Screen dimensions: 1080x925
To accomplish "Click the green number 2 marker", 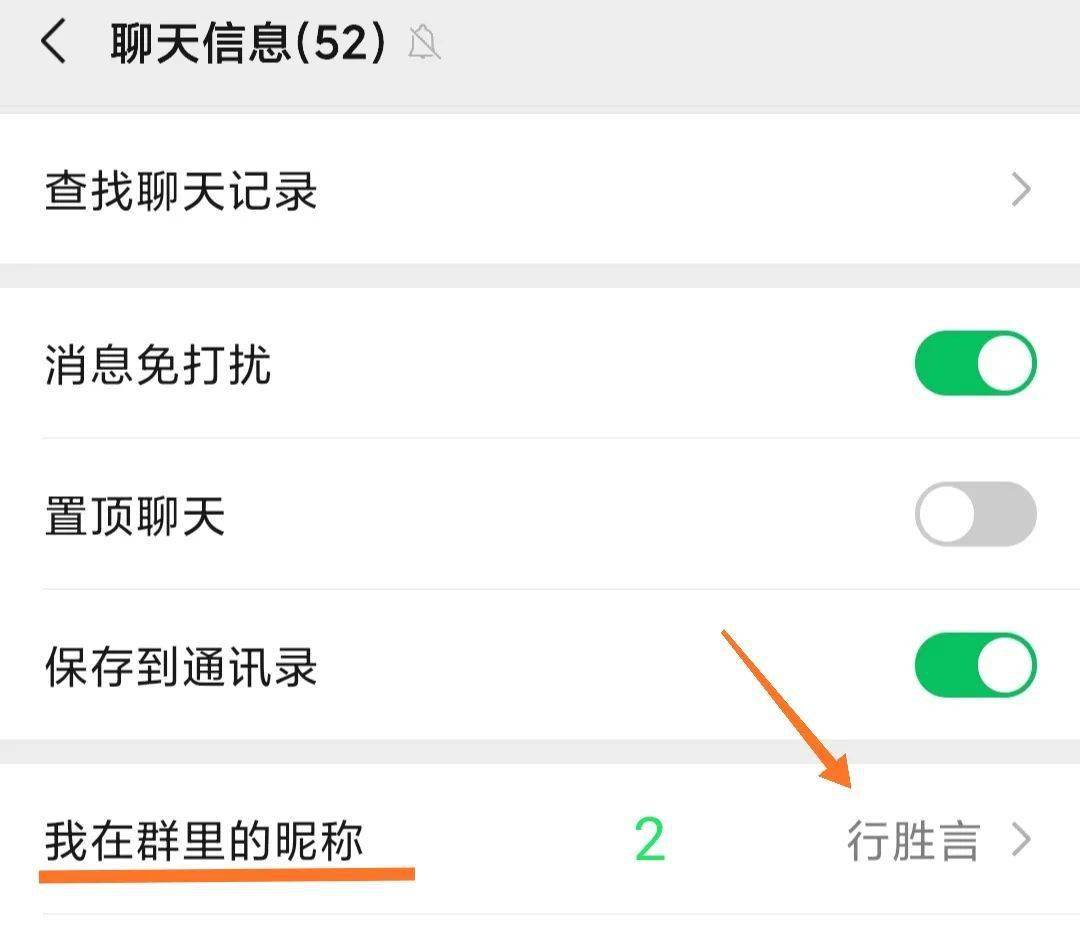I will click(x=649, y=840).
